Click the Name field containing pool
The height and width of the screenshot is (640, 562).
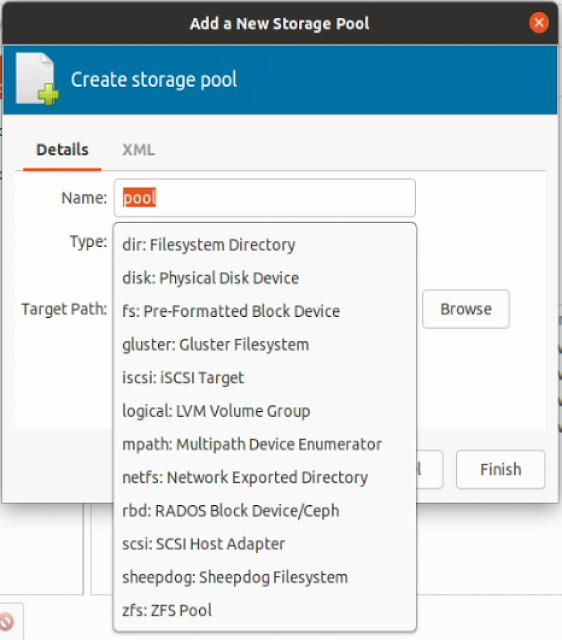point(264,198)
